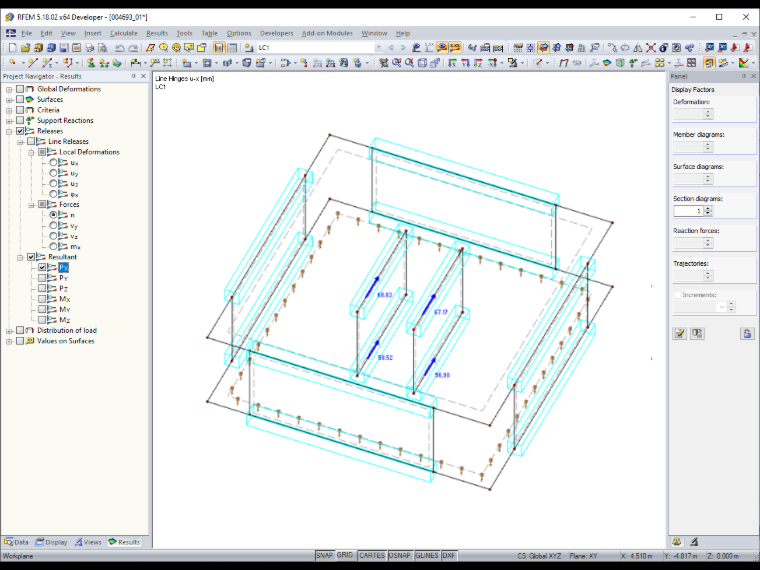
Task: Collapse the Line Releases tree node
Action: (x=20, y=142)
